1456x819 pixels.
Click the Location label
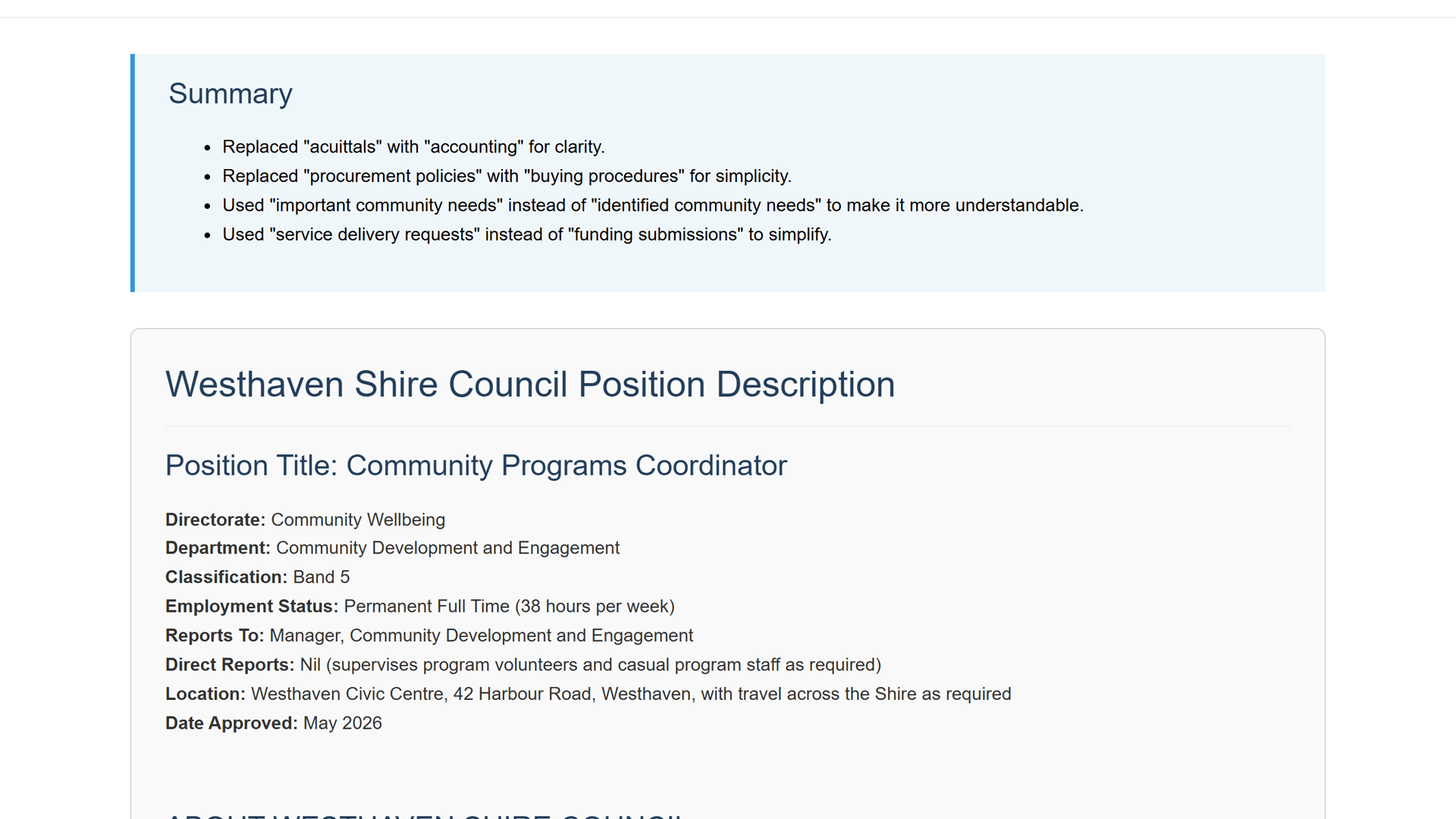[206, 695]
